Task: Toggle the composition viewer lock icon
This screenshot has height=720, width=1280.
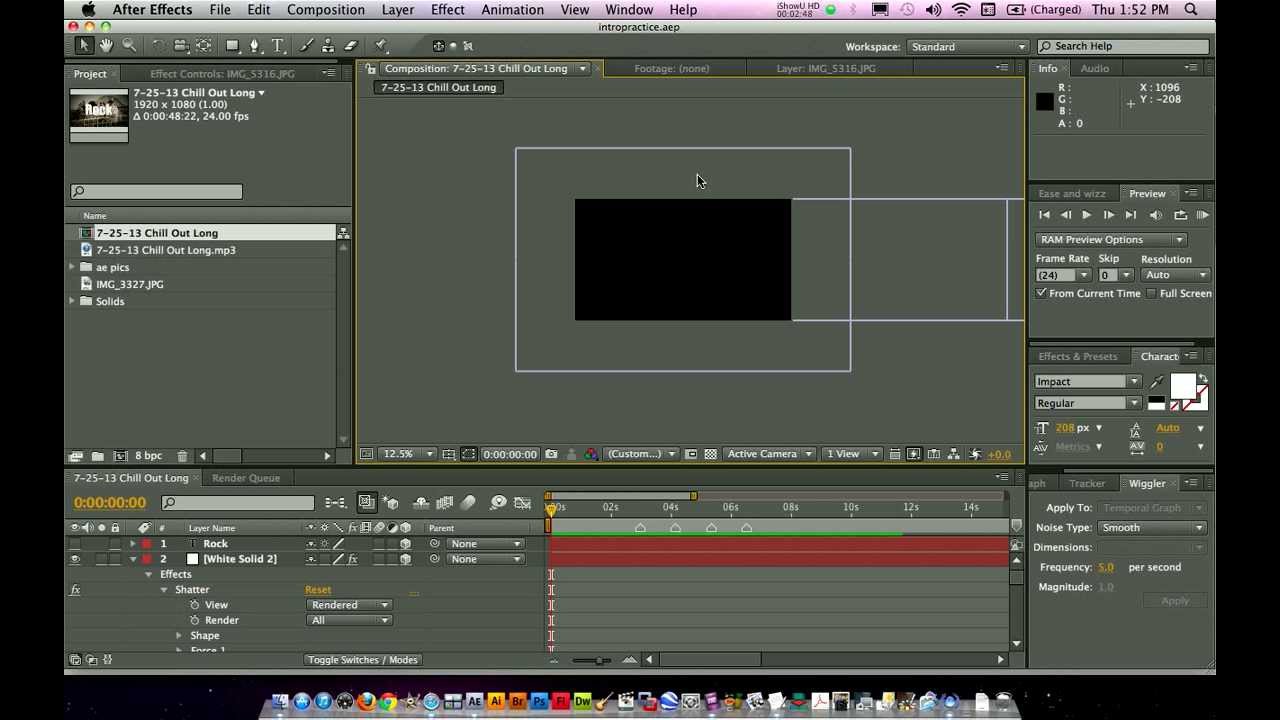Action: tap(371, 69)
